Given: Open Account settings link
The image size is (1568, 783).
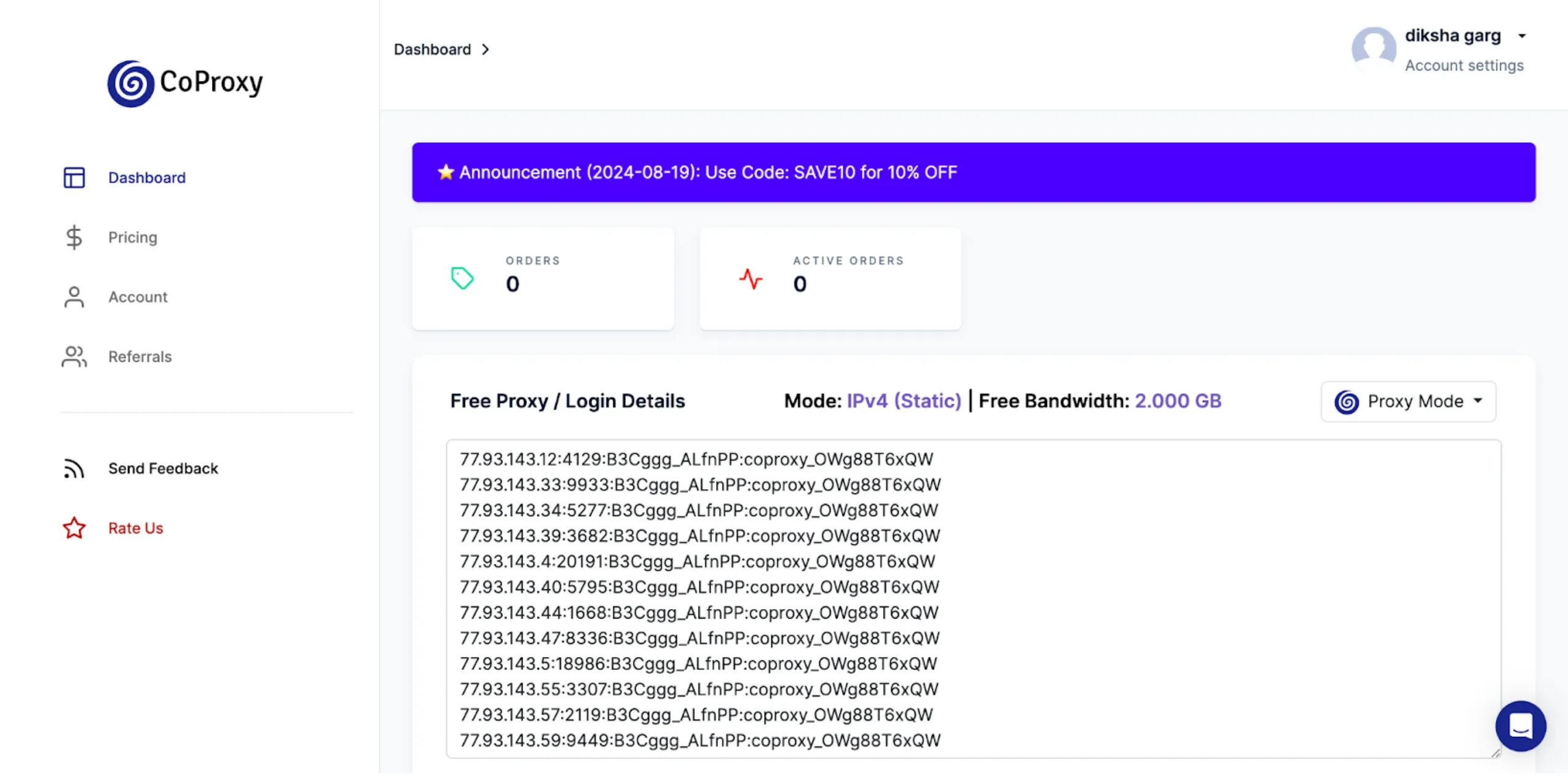Looking at the screenshot, I should point(1464,65).
